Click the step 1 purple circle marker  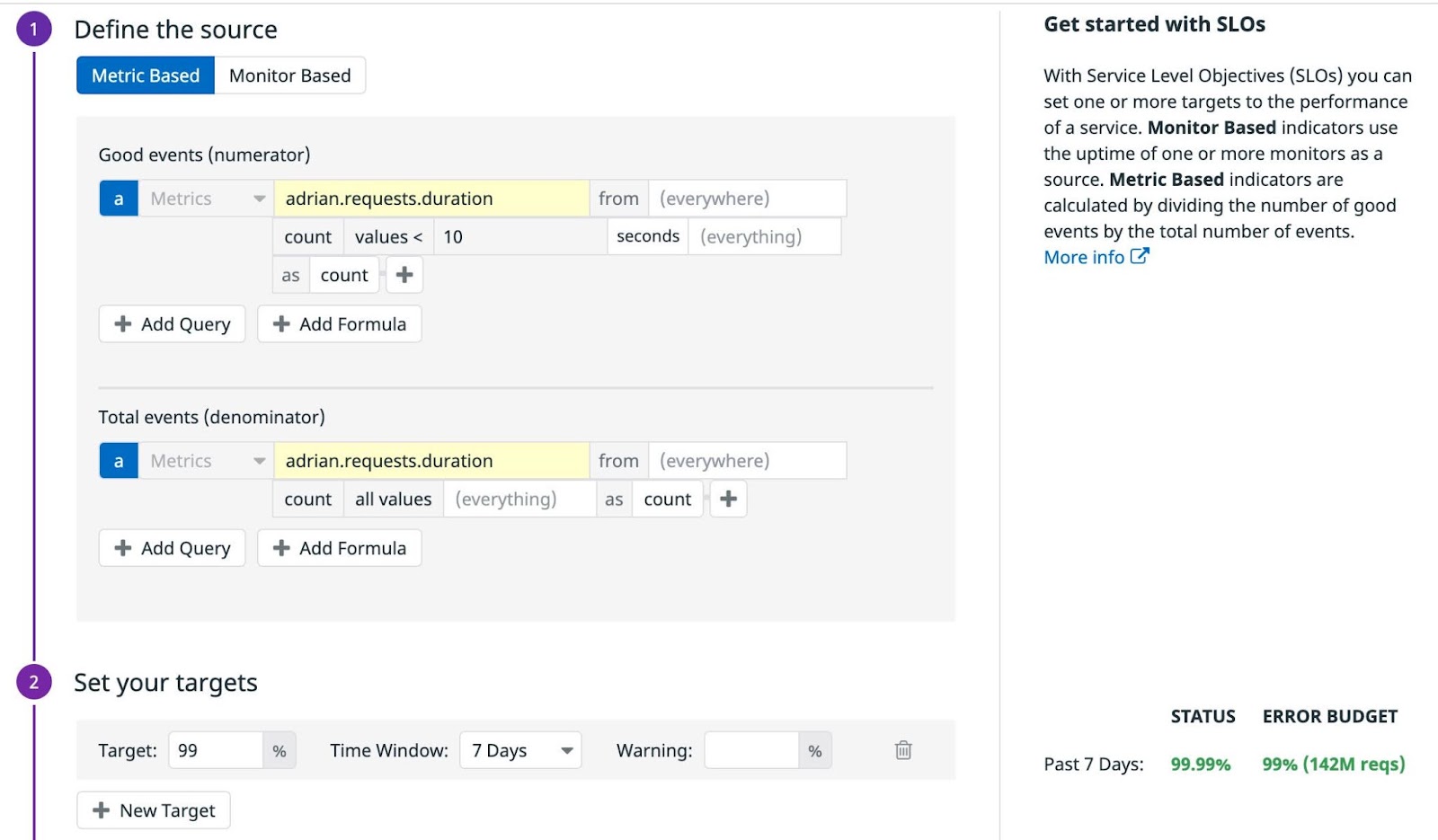34,30
